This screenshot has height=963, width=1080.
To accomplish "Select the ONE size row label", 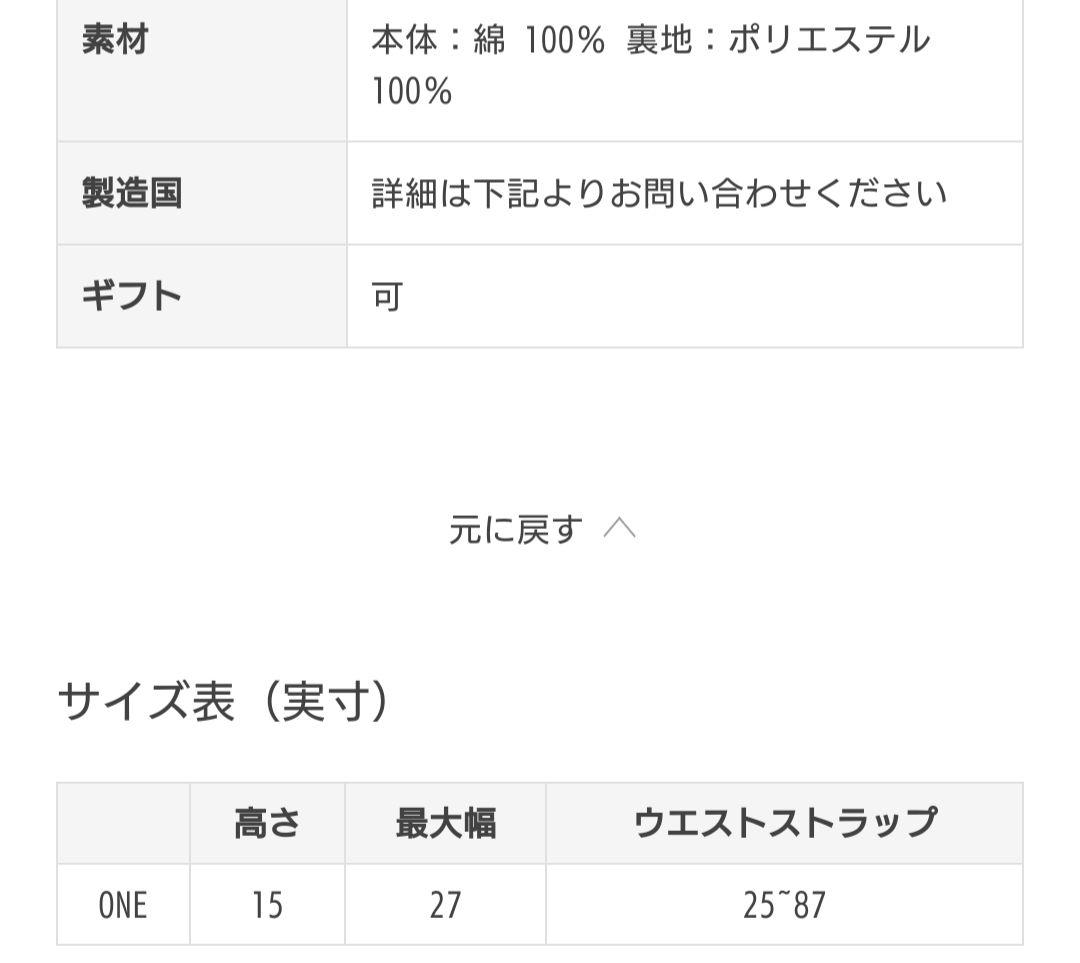I will pyautogui.click(x=123, y=905).
